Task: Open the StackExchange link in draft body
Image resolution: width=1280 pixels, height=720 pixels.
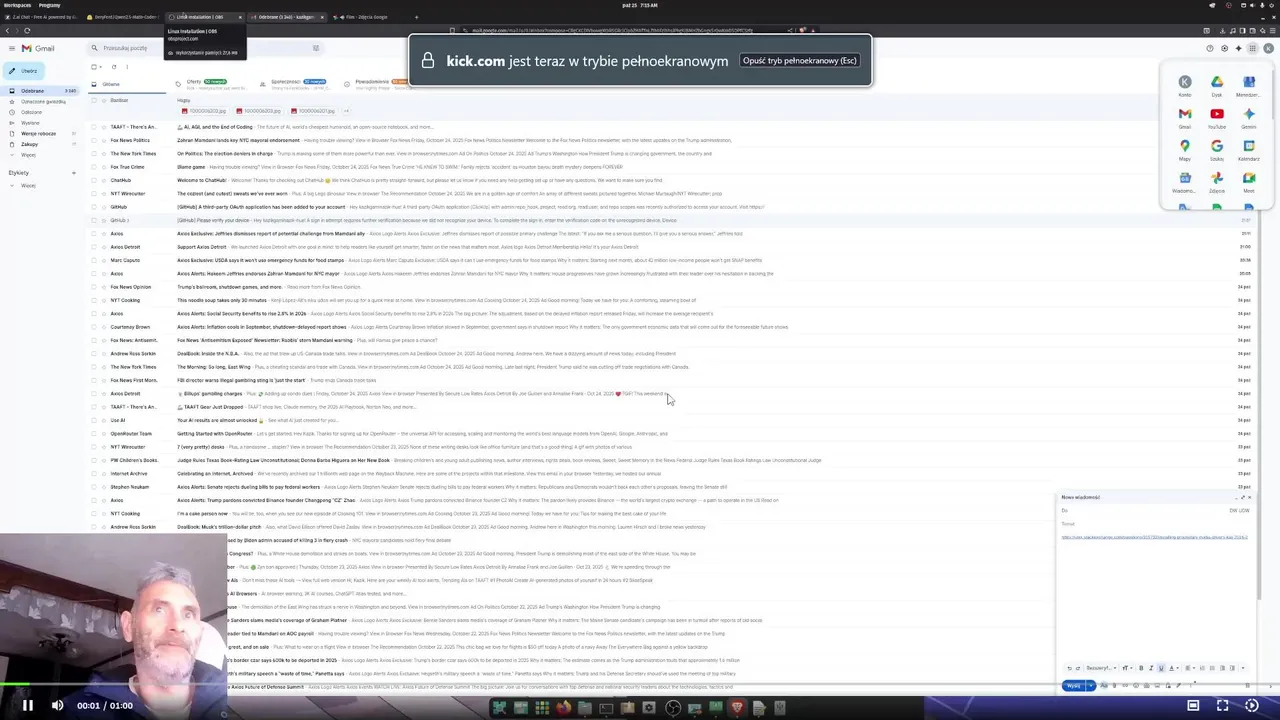Action: 1154,537
